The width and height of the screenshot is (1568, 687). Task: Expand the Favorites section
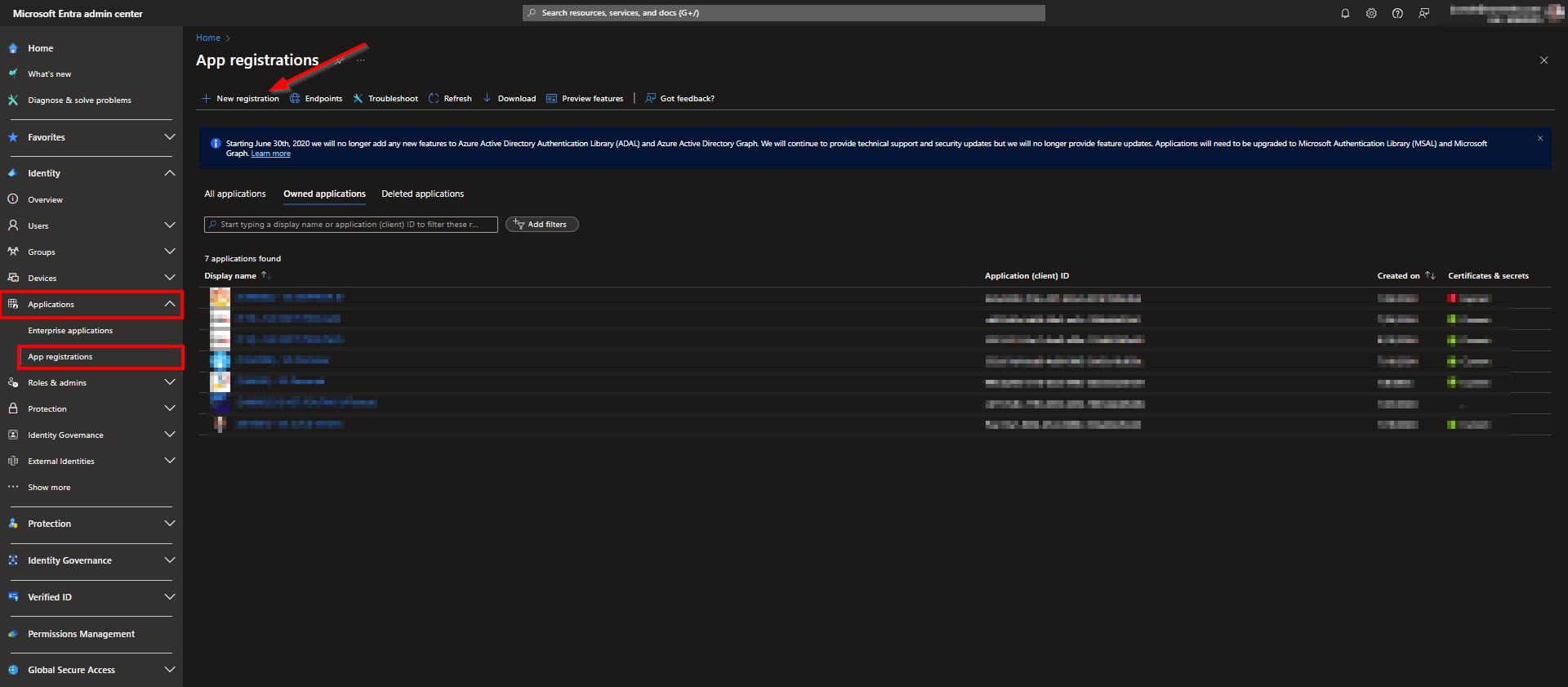click(170, 137)
